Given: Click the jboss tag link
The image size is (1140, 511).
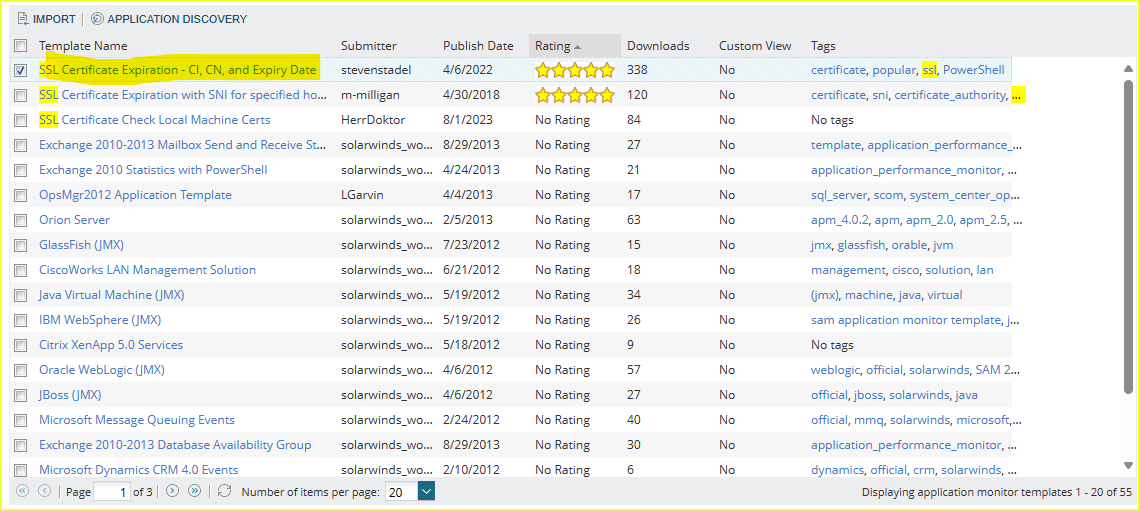Looking at the screenshot, I should pyautogui.click(x=869, y=395).
